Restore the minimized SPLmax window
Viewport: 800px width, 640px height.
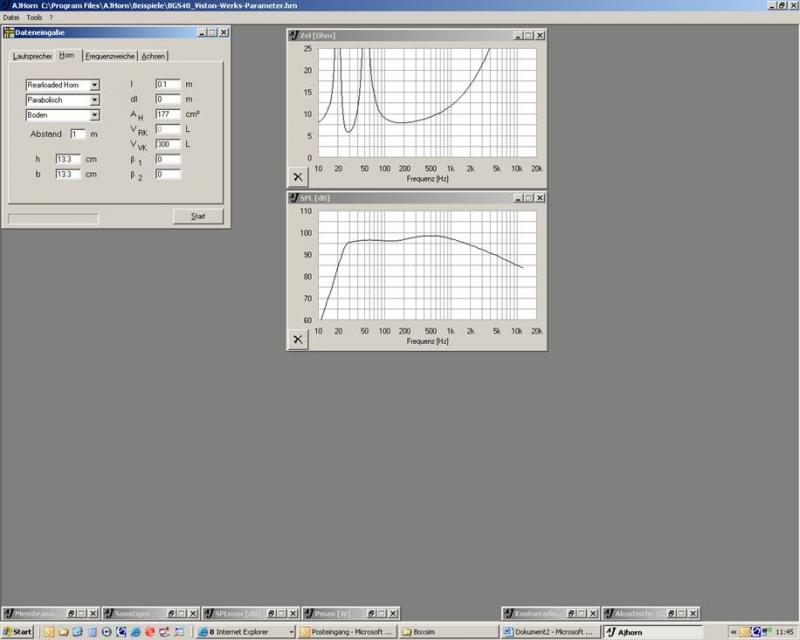pyautogui.click(x=268, y=613)
